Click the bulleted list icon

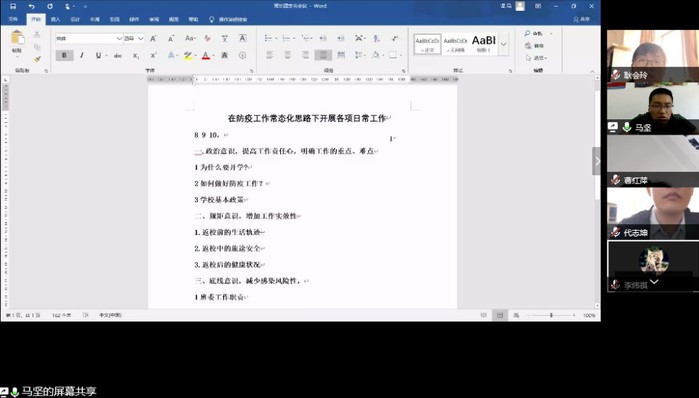pyautogui.click(x=268, y=38)
